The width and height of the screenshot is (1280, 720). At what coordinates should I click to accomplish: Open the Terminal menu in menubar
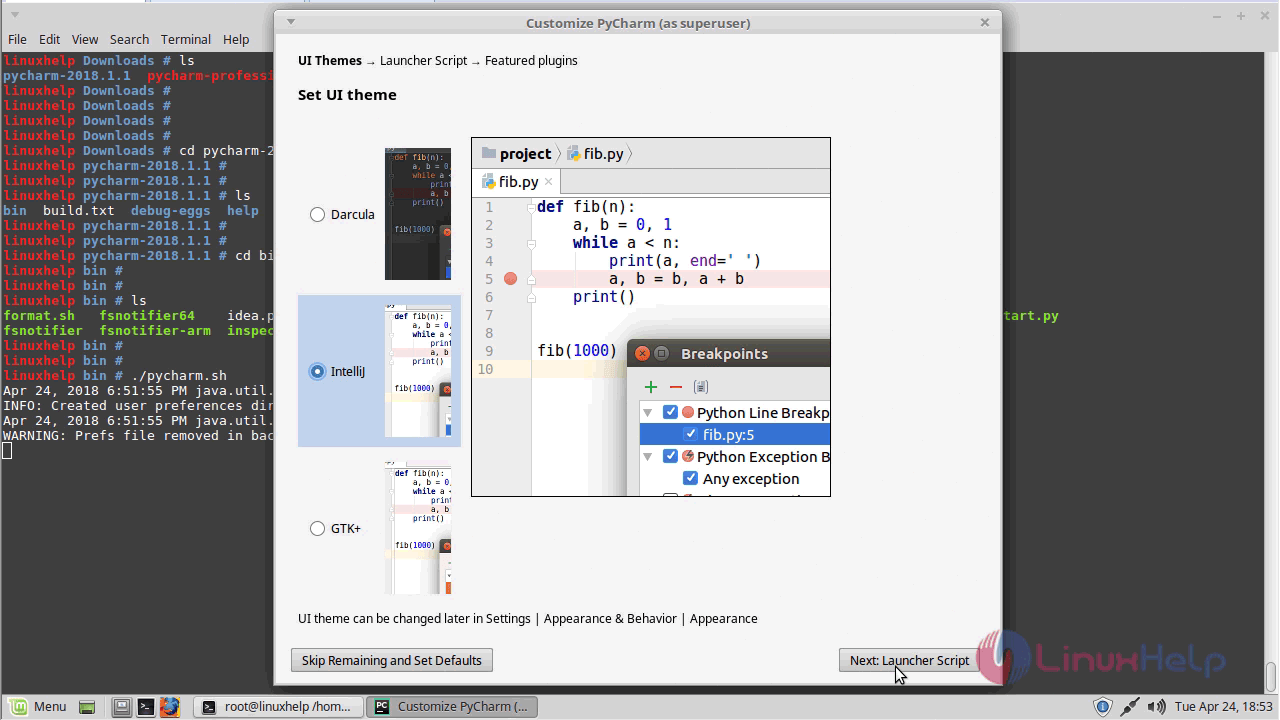[x=186, y=39]
